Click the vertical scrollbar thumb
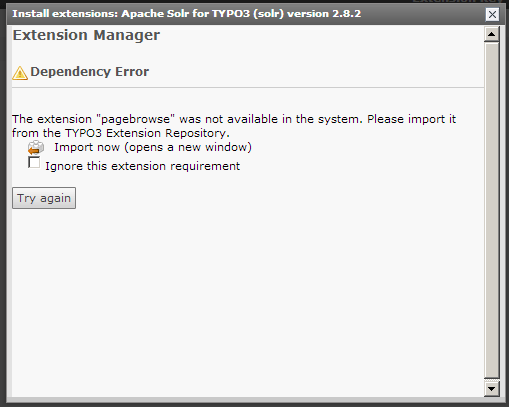Viewport: 509px width, 407px height. tap(492, 210)
